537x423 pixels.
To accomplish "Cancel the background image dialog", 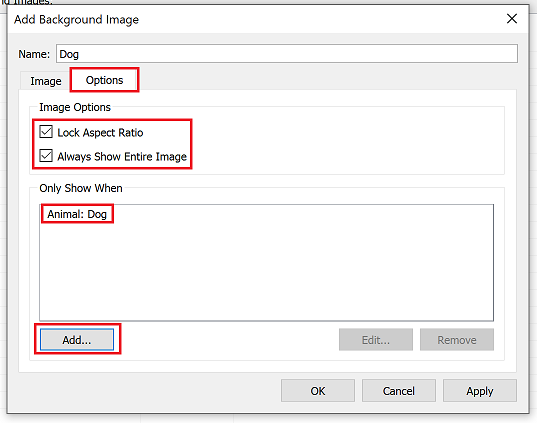I will (399, 390).
